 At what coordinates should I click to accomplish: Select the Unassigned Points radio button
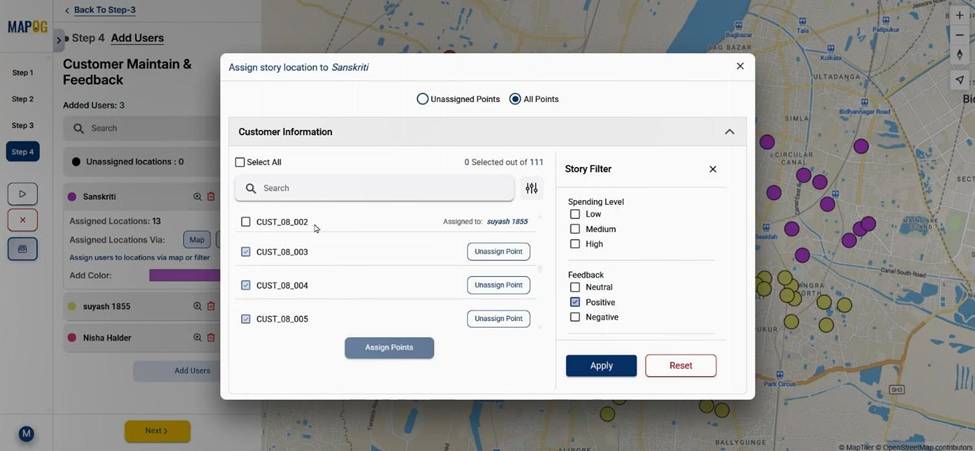(423, 99)
